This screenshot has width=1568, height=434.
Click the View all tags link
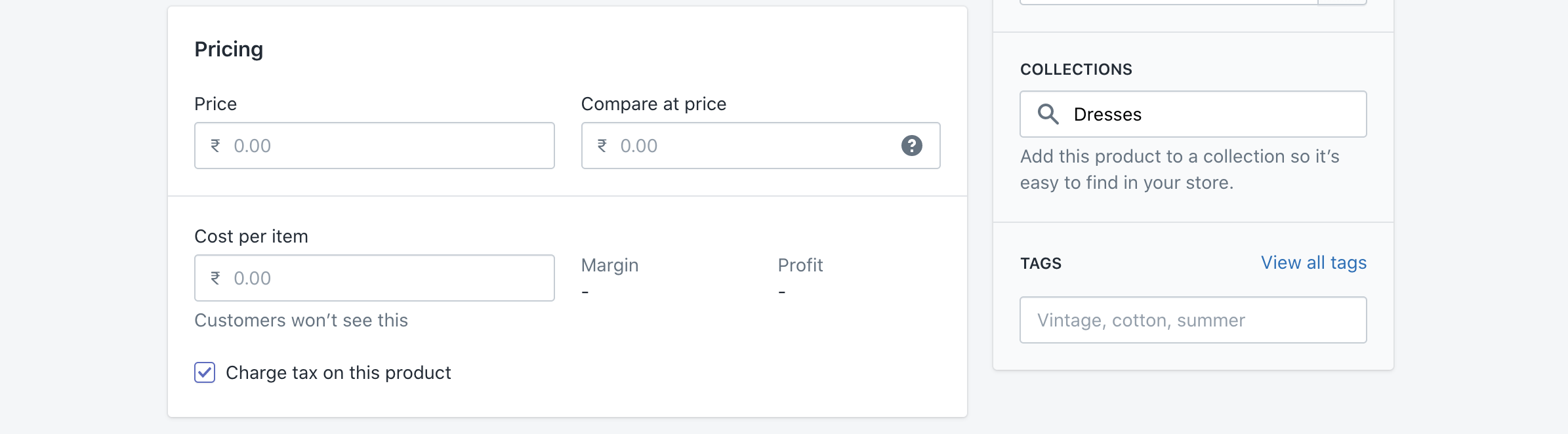[1313, 262]
